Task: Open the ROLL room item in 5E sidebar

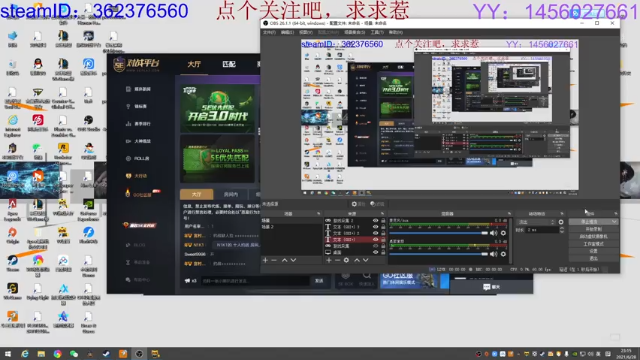Action: pyautogui.click(x=138, y=158)
